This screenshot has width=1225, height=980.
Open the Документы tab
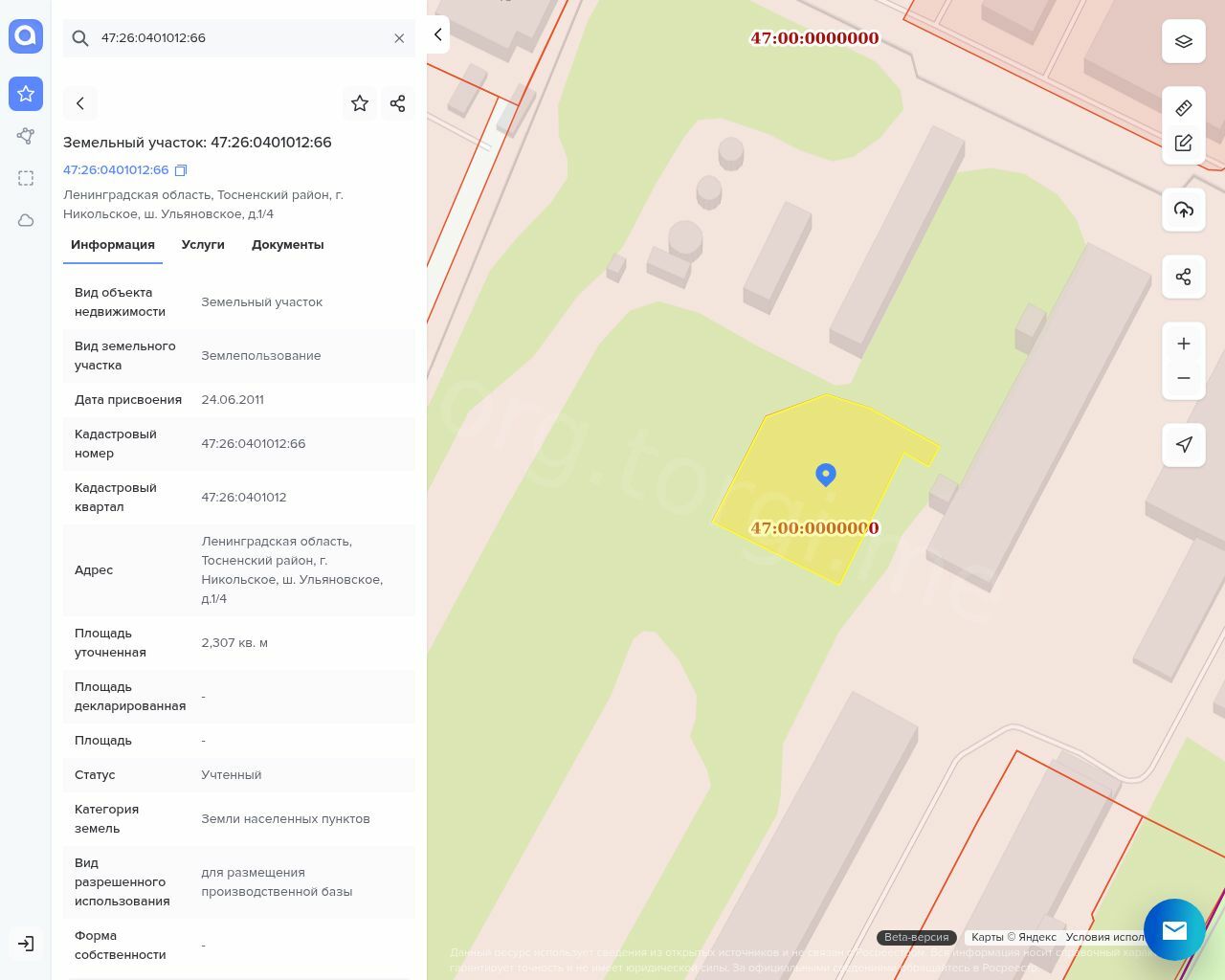(287, 245)
